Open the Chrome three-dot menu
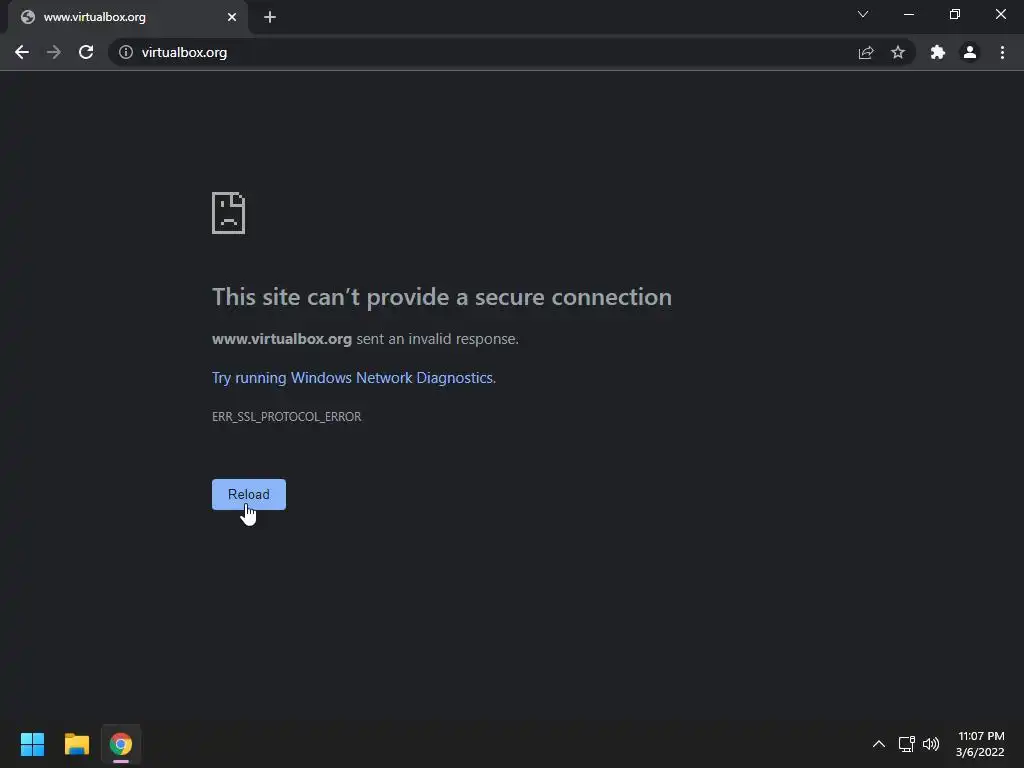Viewport: 1024px width, 768px height. click(1002, 52)
